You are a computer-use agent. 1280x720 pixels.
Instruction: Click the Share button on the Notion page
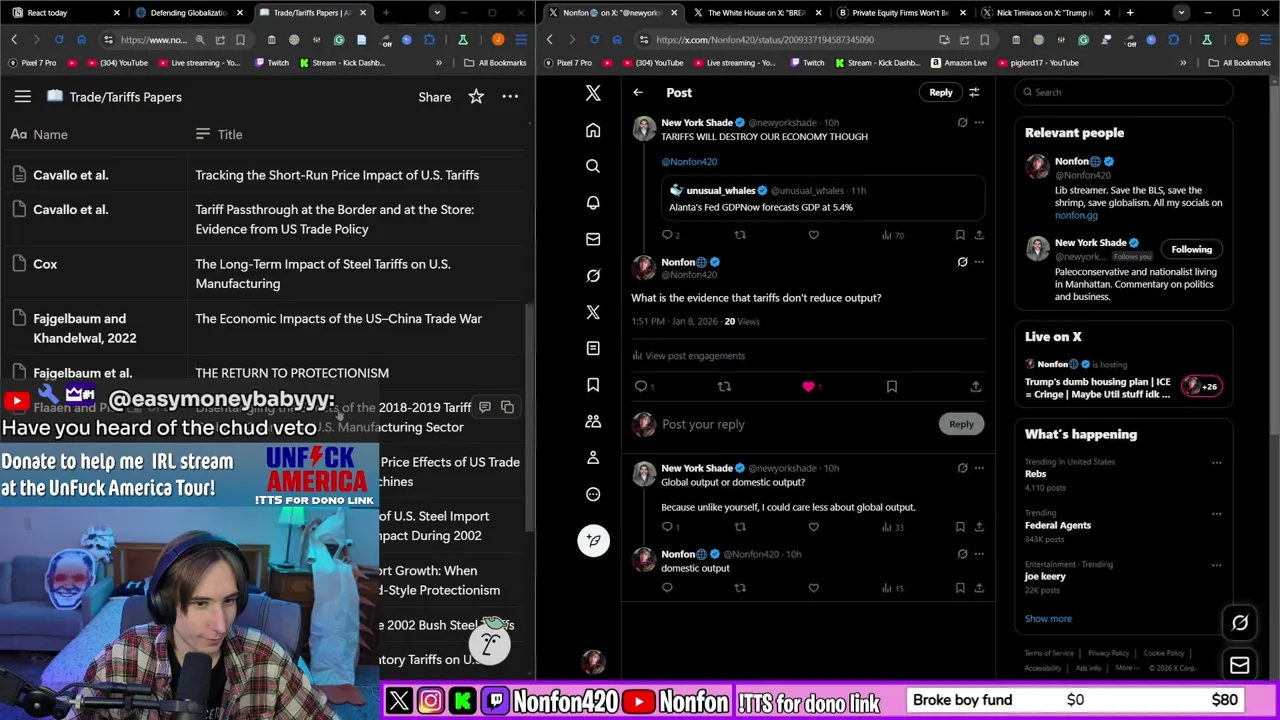pos(434,97)
